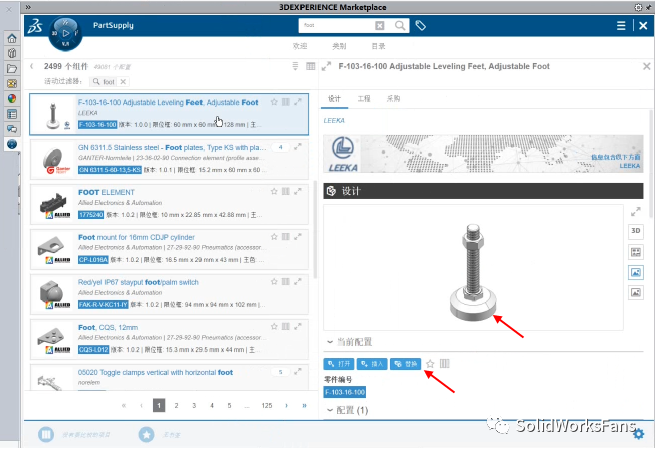The image size is (656, 452).
Task: Switch preview to 3D mode
Action: [x=636, y=231]
